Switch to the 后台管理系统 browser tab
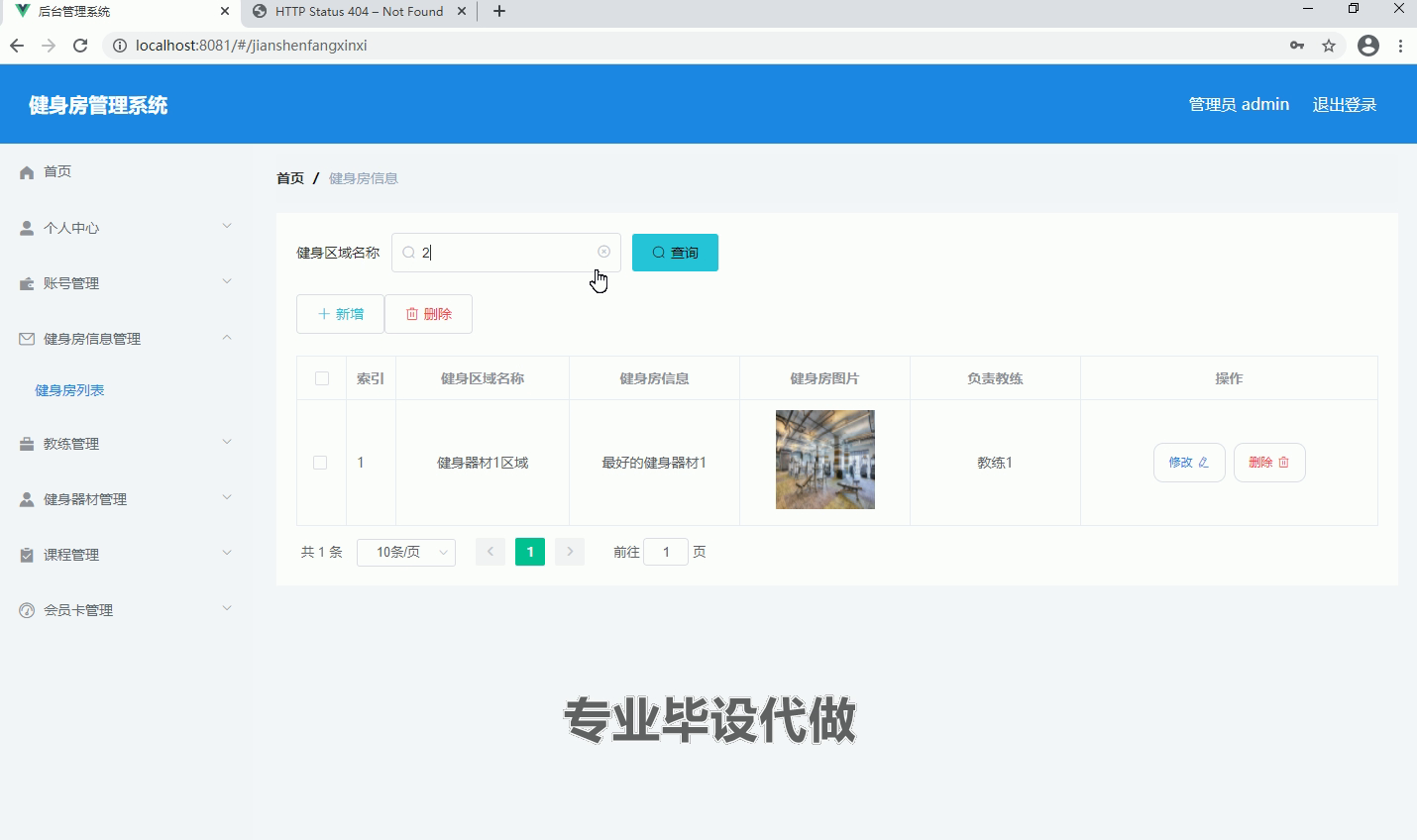Image resolution: width=1417 pixels, height=840 pixels. [119, 12]
